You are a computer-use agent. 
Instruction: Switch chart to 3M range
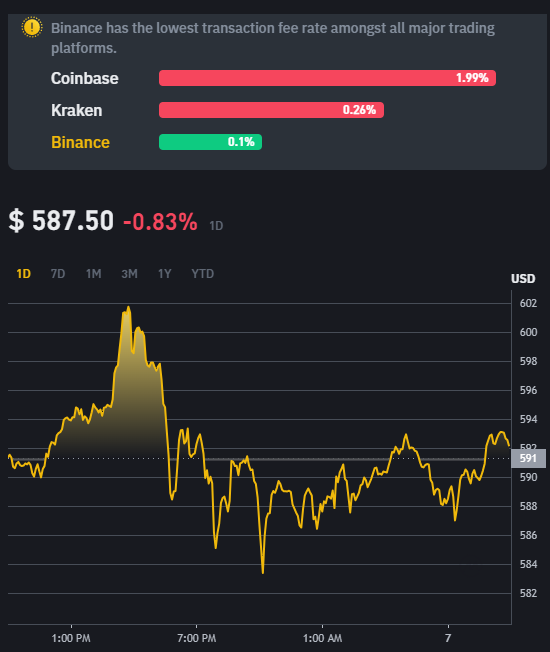coord(129,274)
